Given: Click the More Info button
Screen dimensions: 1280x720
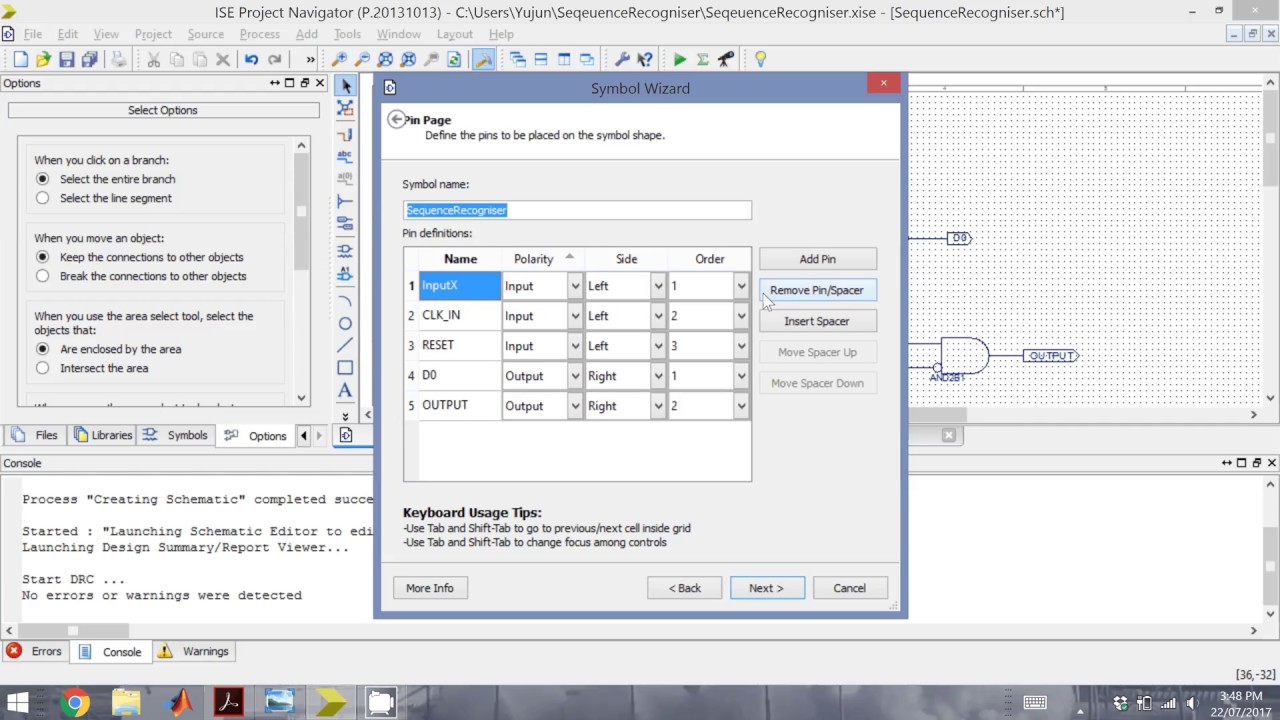Looking at the screenshot, I should click(430, 588).
